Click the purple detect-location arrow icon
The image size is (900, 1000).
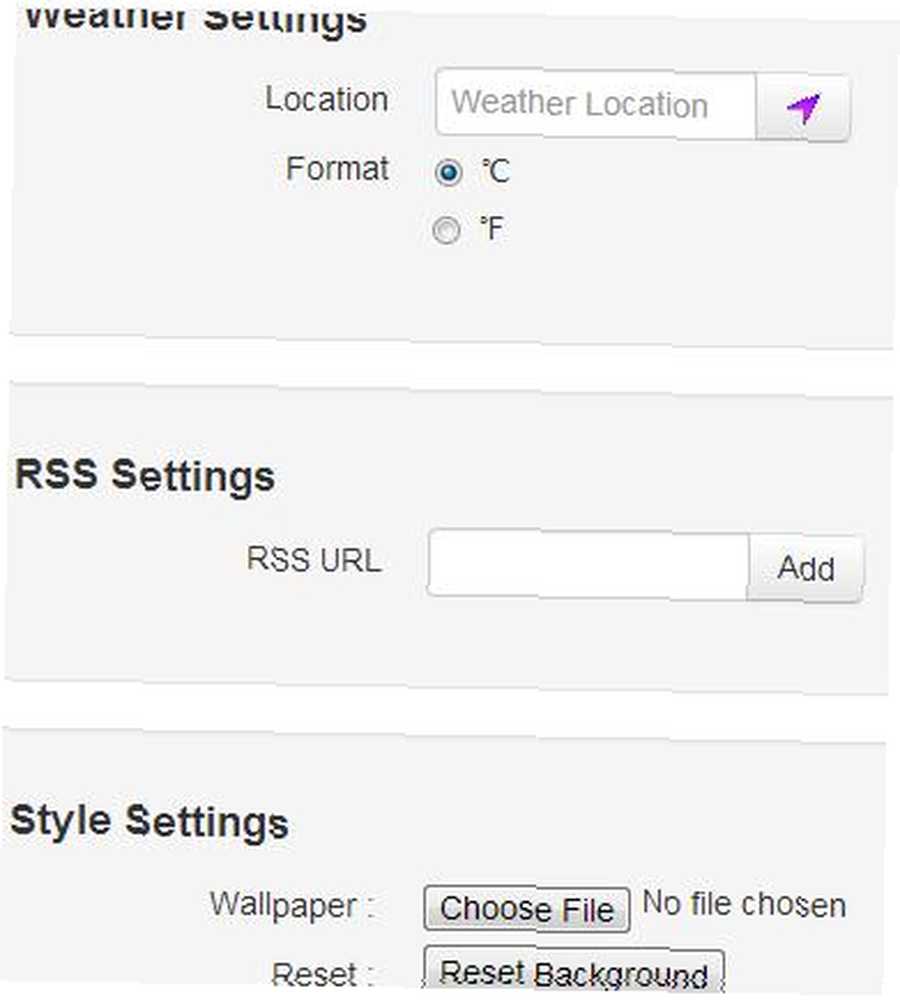(x=803, y=108)
